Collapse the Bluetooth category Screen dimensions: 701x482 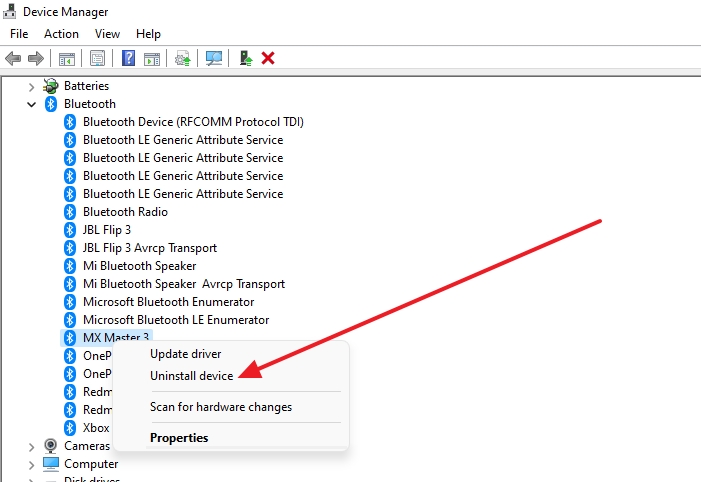(x=31, y=104)
